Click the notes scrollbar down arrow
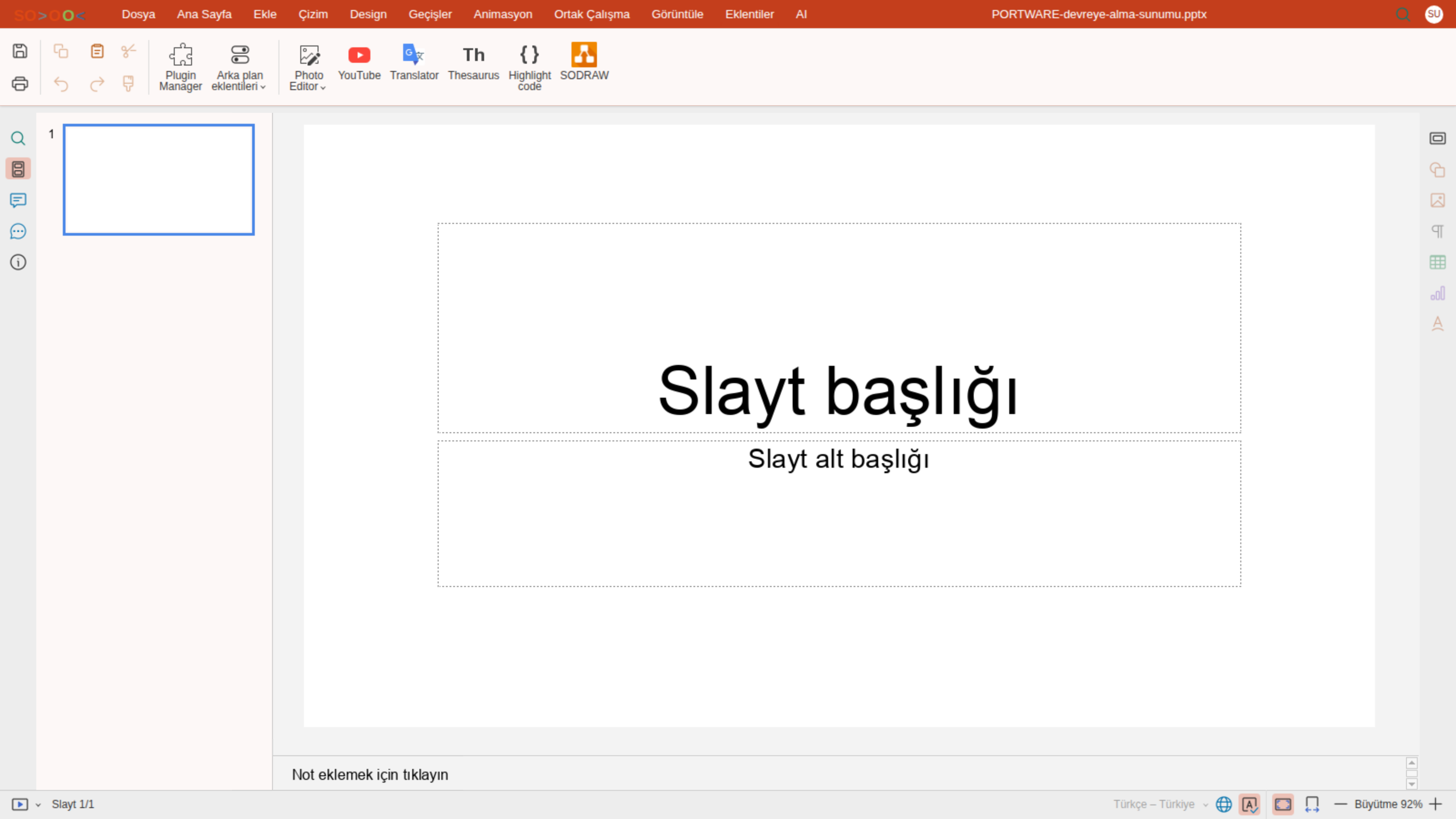 [1411, 784]
